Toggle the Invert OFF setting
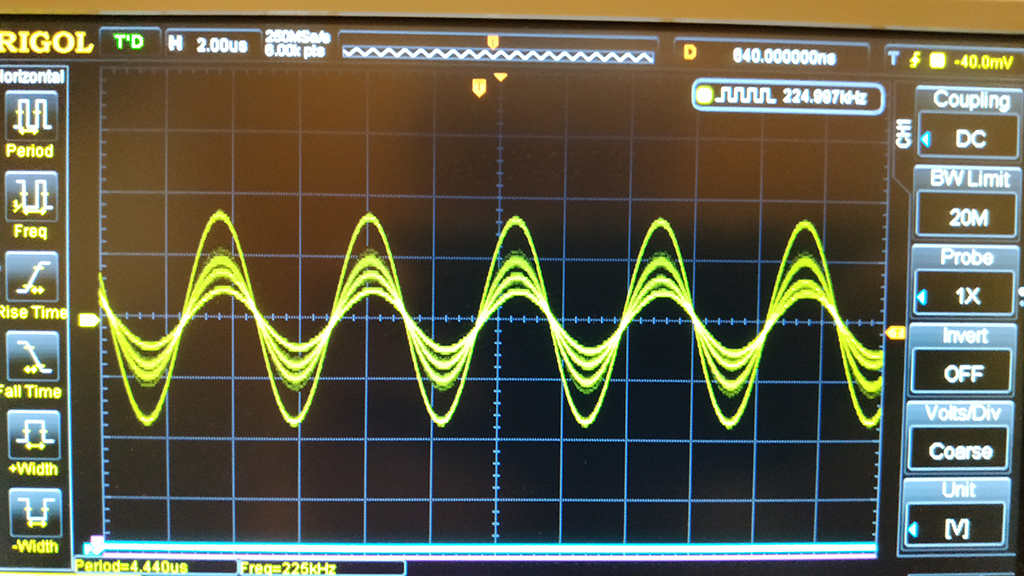This screenshot has width=1024, height=576. click(x=963, y=362)
